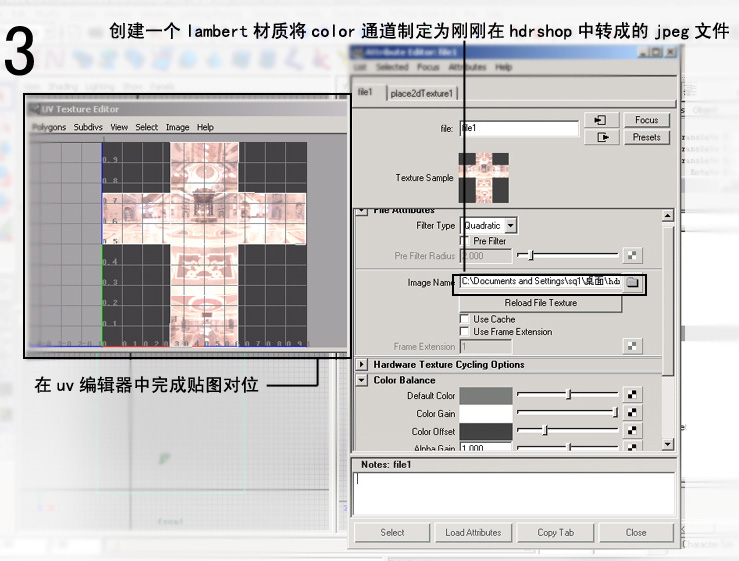Click Reload File Texture button
This screenshot has width=739, height=561.
click(541, 303)
